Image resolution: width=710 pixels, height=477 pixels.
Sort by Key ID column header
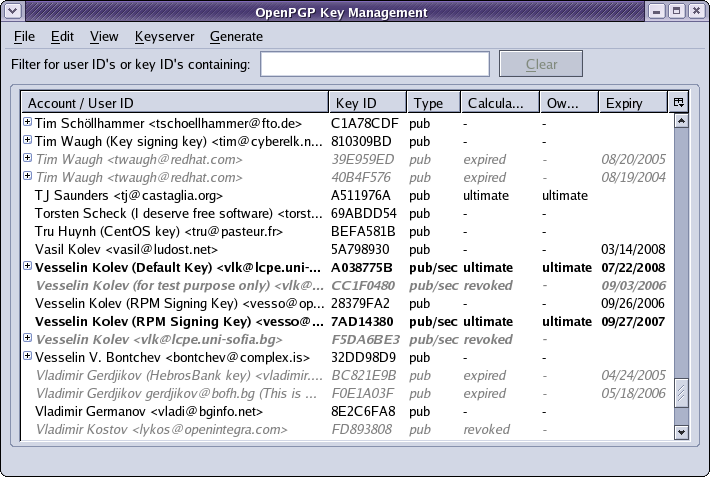click(x=368, y=103)
